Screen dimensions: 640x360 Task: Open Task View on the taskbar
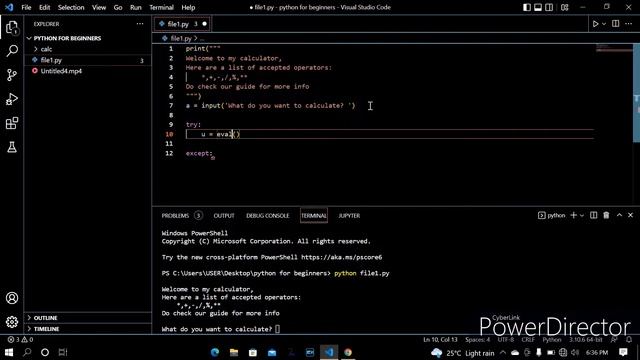point(63,352)
